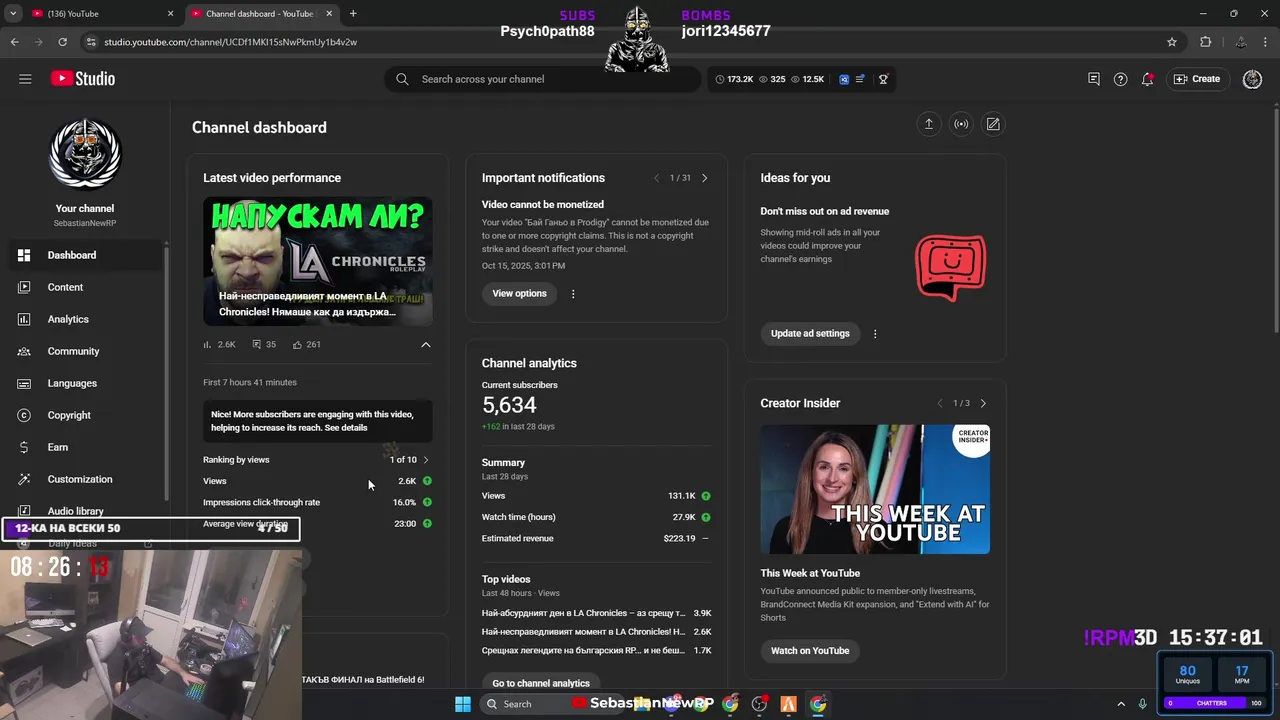Screen dimensions: 1280x720
Task: Go to previous Creator Insider card
Action: 939,403
